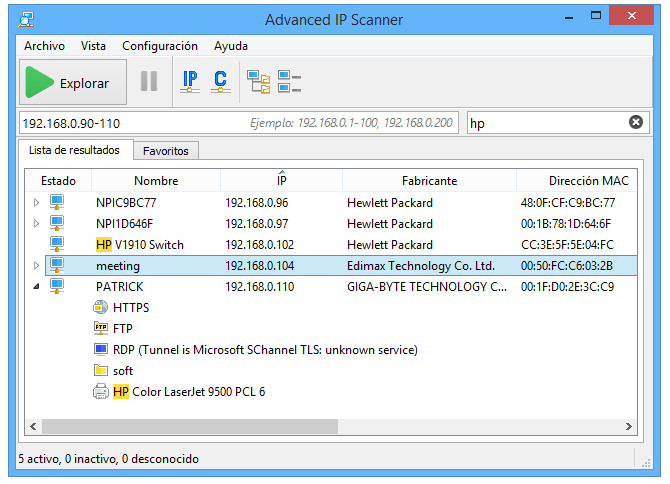Screen dimensions: 670x484
Task: Click the horizontal scrollbar thumb
Action: (190, 426)
